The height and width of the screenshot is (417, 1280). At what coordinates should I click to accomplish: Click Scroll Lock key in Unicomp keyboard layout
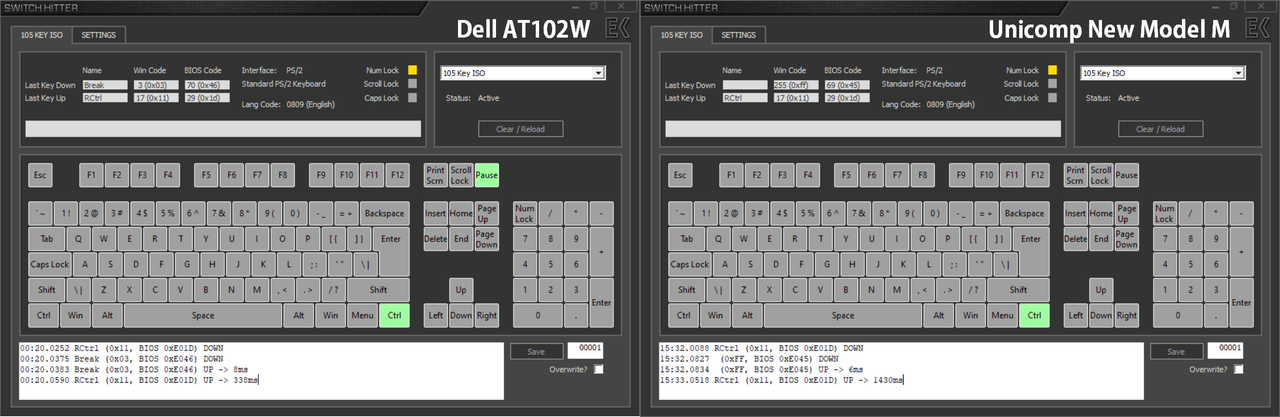[1101, 175]
